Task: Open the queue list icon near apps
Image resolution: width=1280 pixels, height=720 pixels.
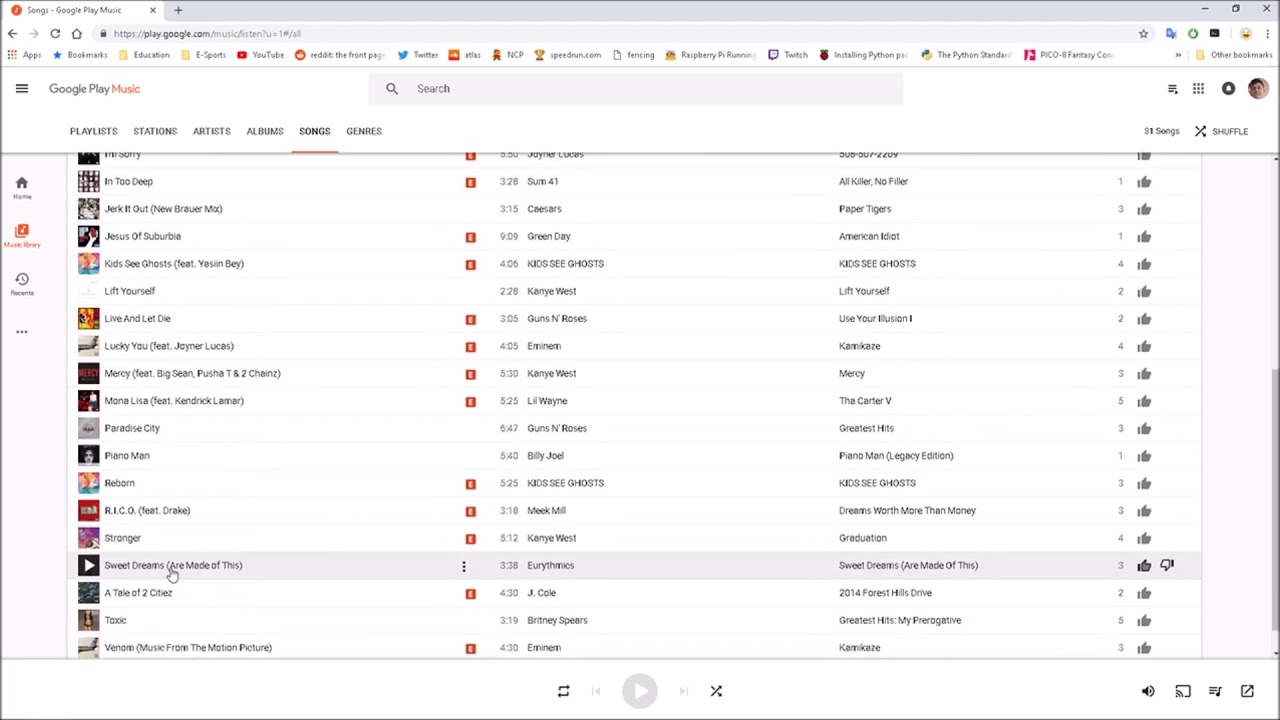Action: (x=1172, y=89)
